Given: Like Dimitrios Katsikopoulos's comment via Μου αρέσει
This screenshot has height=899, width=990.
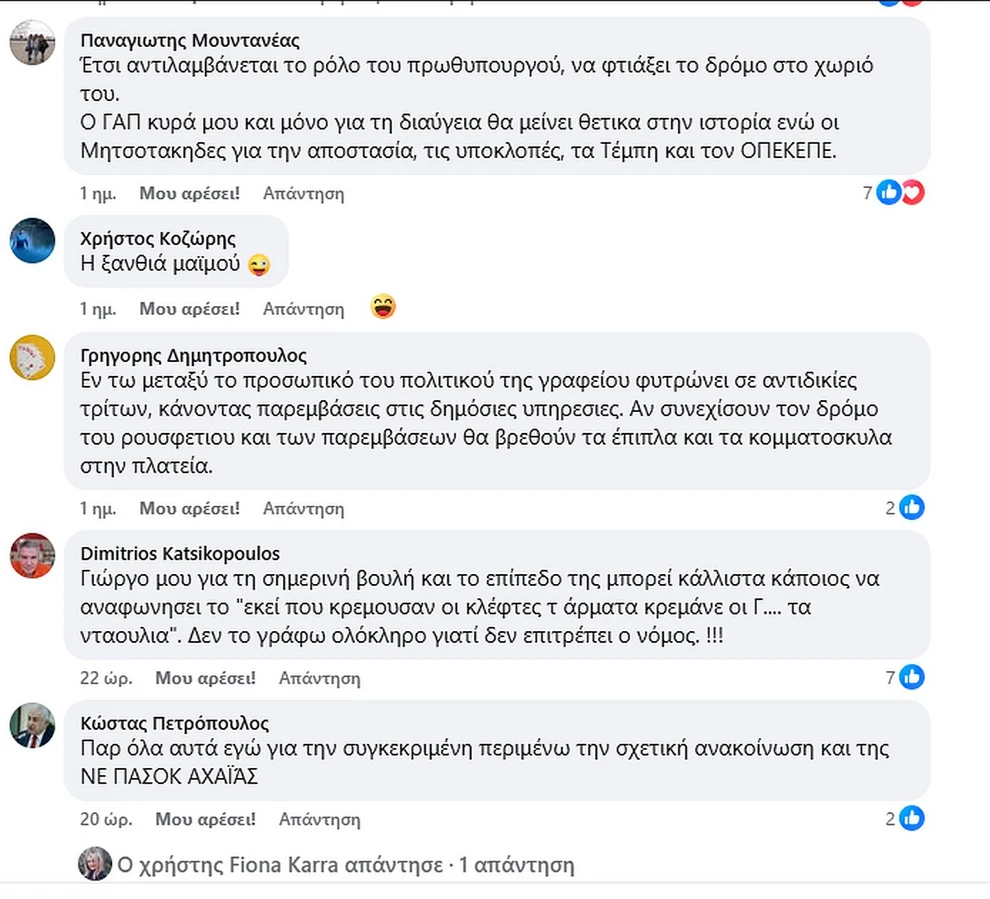Looking at the screenshot, I should tap(205, 678).
